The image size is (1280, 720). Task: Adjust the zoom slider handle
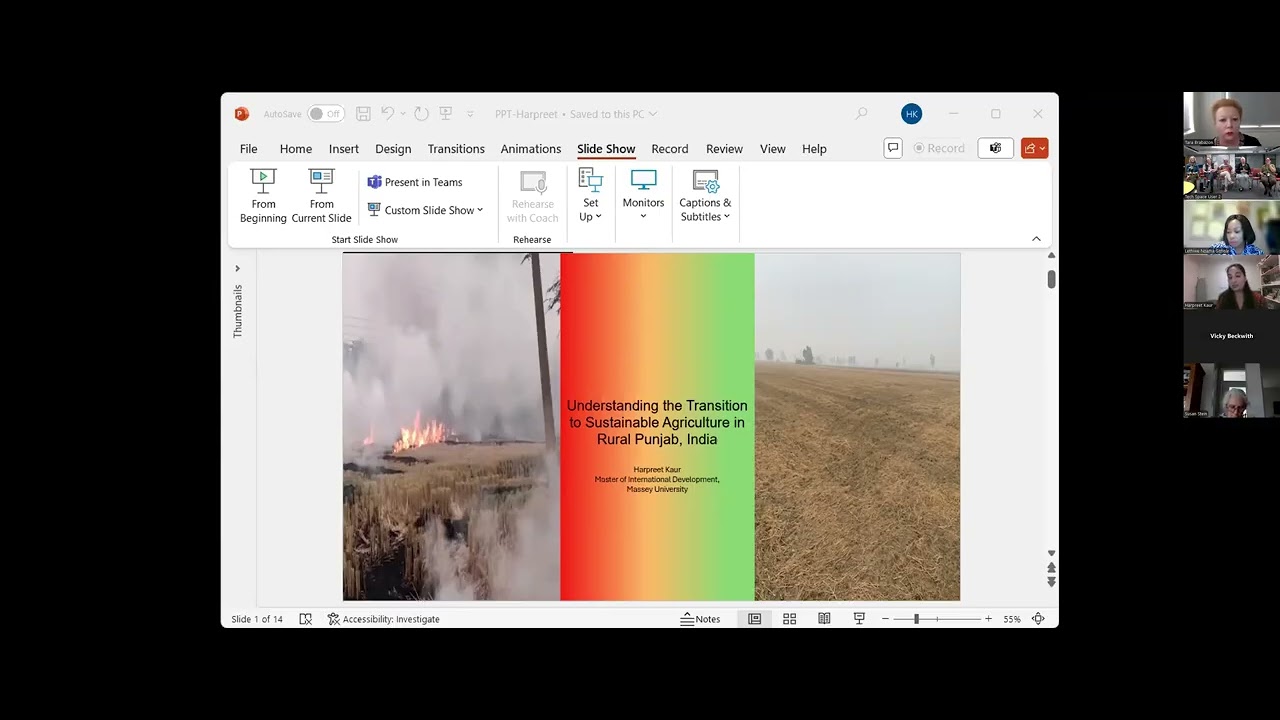click(x=916, y=619)
